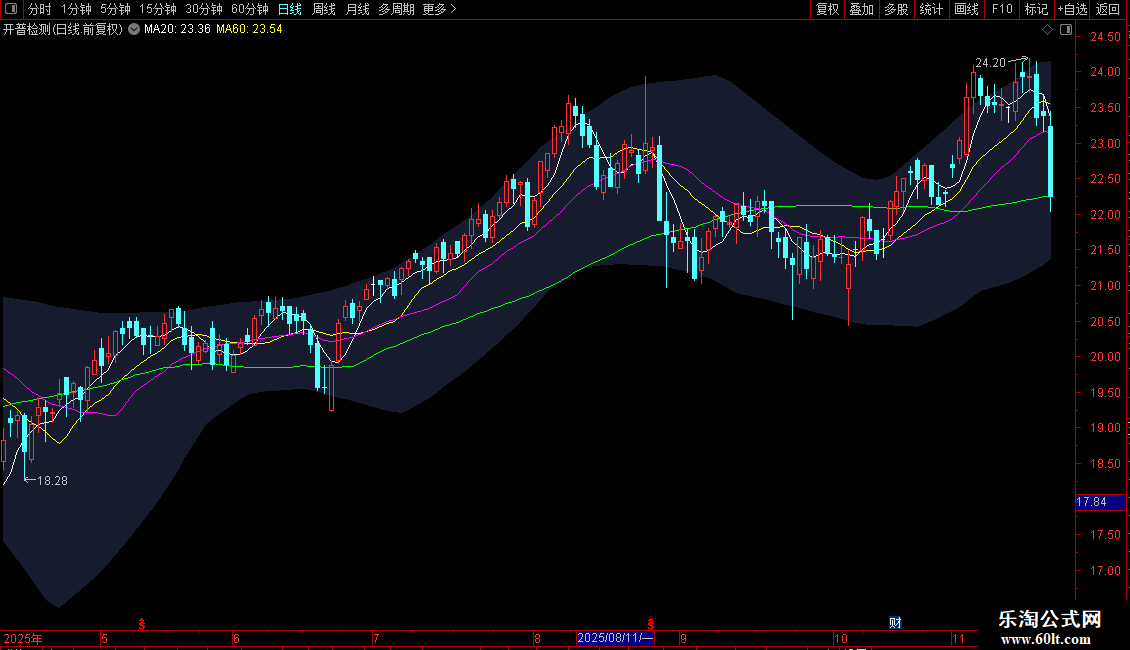Click the 开普检测(日线.前复权) title
Viewport: 1130px width, 650px height.
pyautogui.click(x=63, y=30)
